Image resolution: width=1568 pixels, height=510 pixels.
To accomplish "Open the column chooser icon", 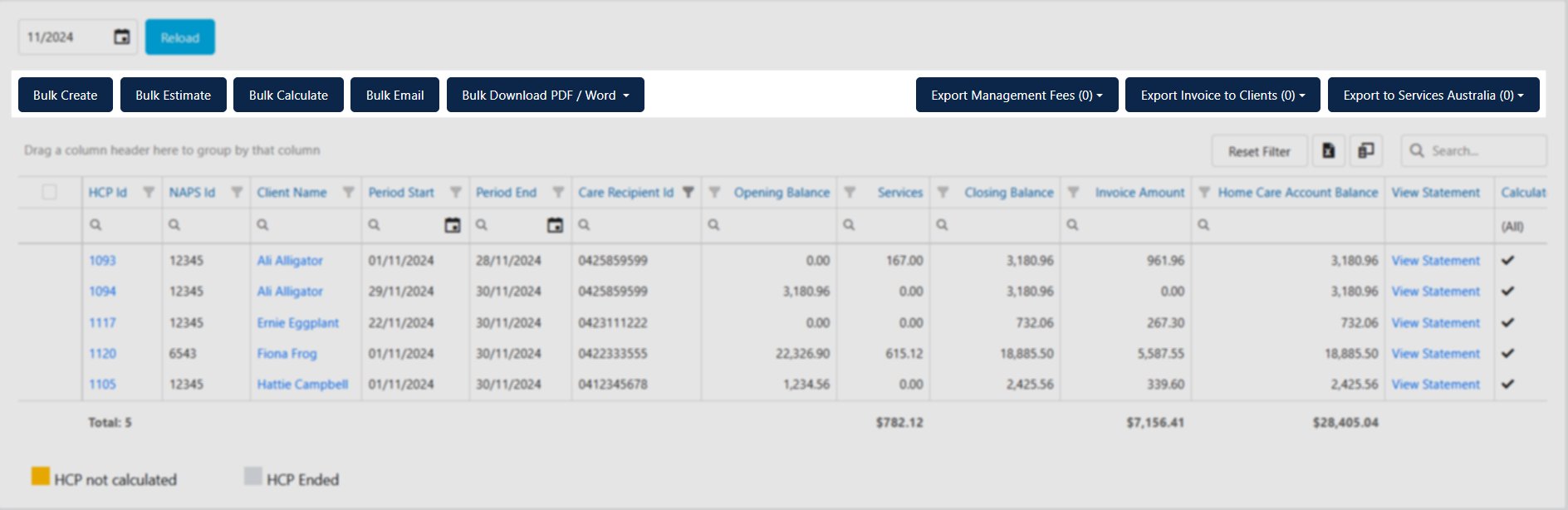I will click(1365, 150).
